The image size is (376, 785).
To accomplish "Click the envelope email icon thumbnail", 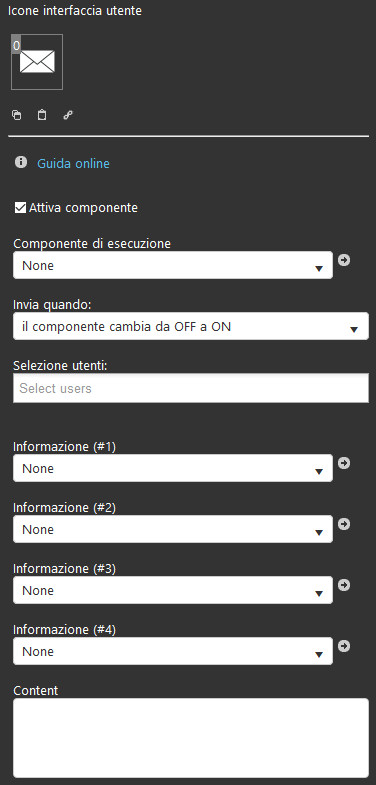I will pos(37,62).
